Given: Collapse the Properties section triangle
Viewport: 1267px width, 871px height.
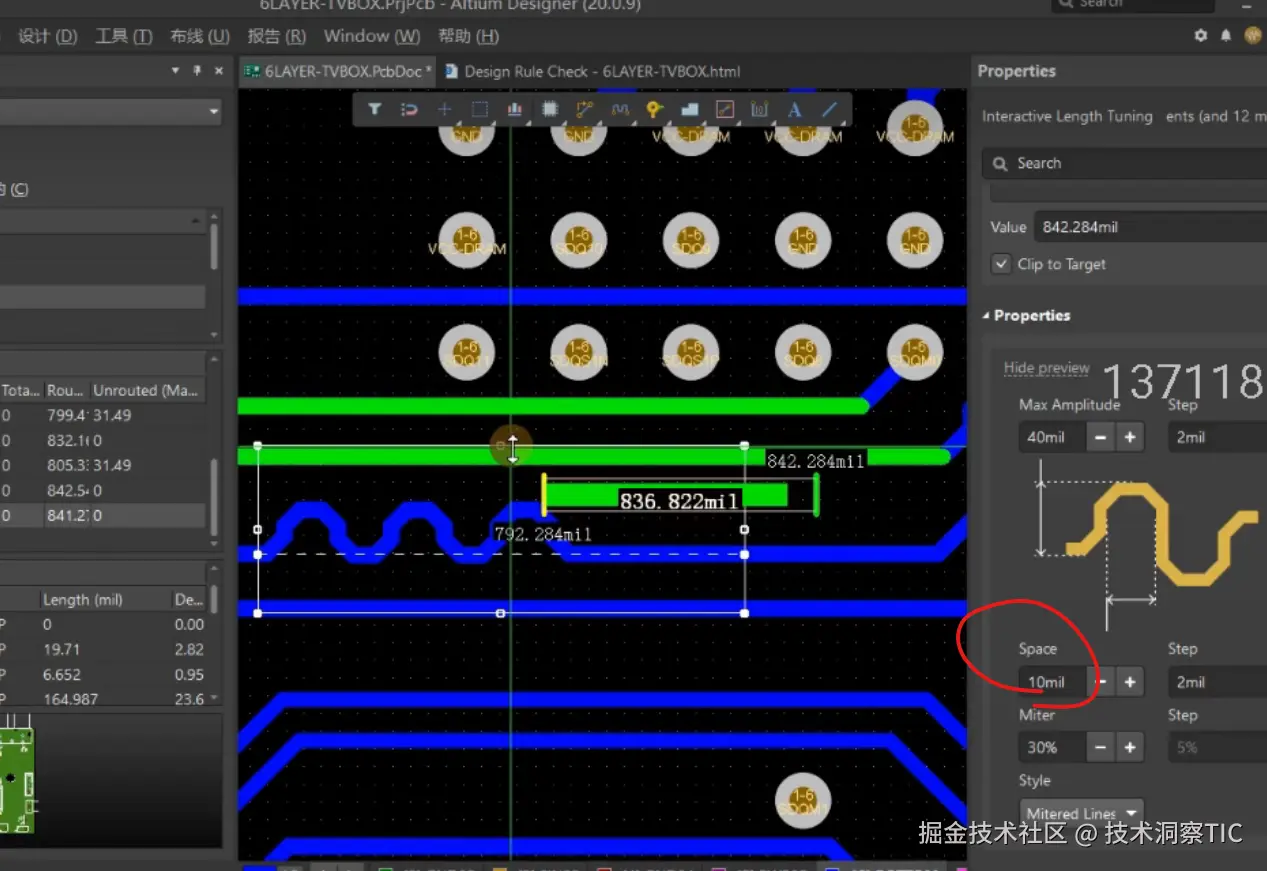Looking at the screenshot, I should coord(985,316).
